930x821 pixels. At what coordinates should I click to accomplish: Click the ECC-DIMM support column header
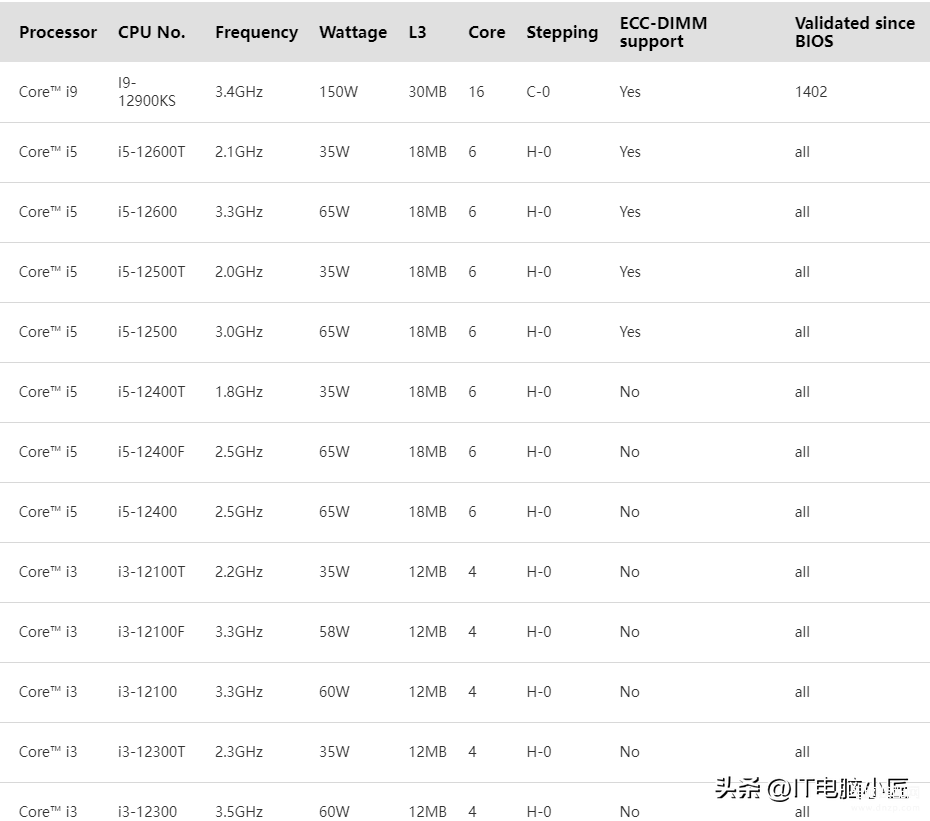click(x=663, y=32)
